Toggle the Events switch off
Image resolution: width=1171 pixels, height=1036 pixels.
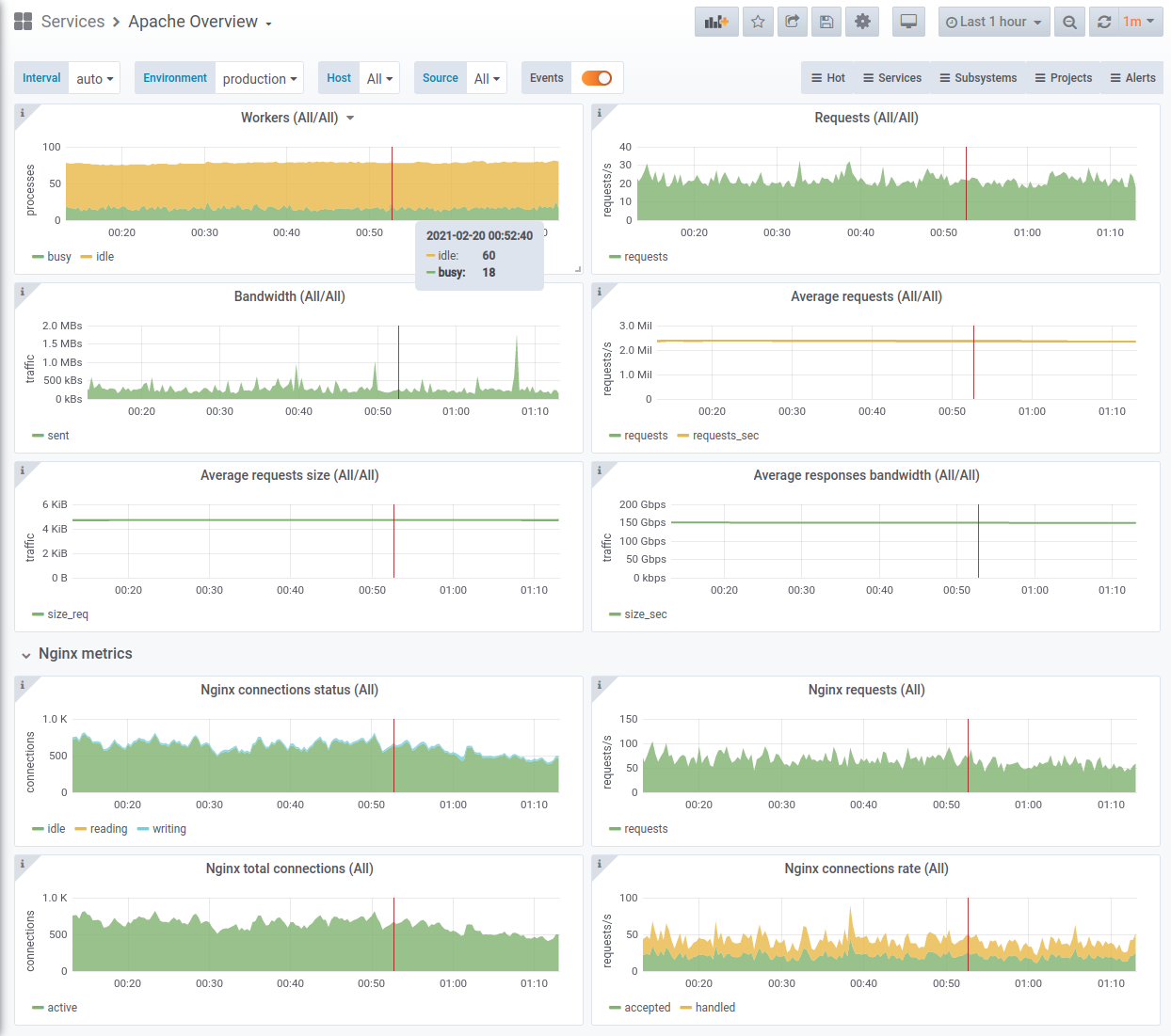[597, 78]
